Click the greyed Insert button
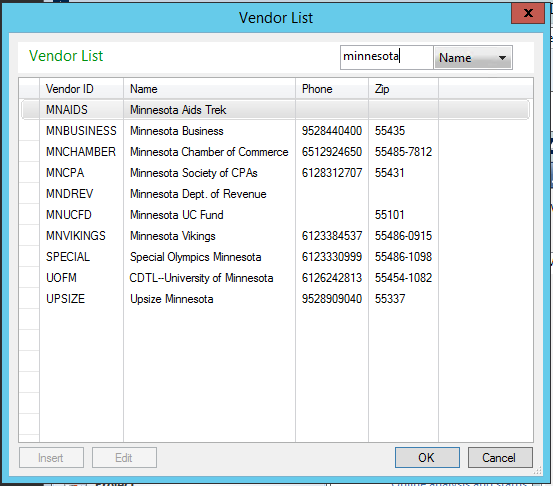553x486 pixels. (51, 457)
